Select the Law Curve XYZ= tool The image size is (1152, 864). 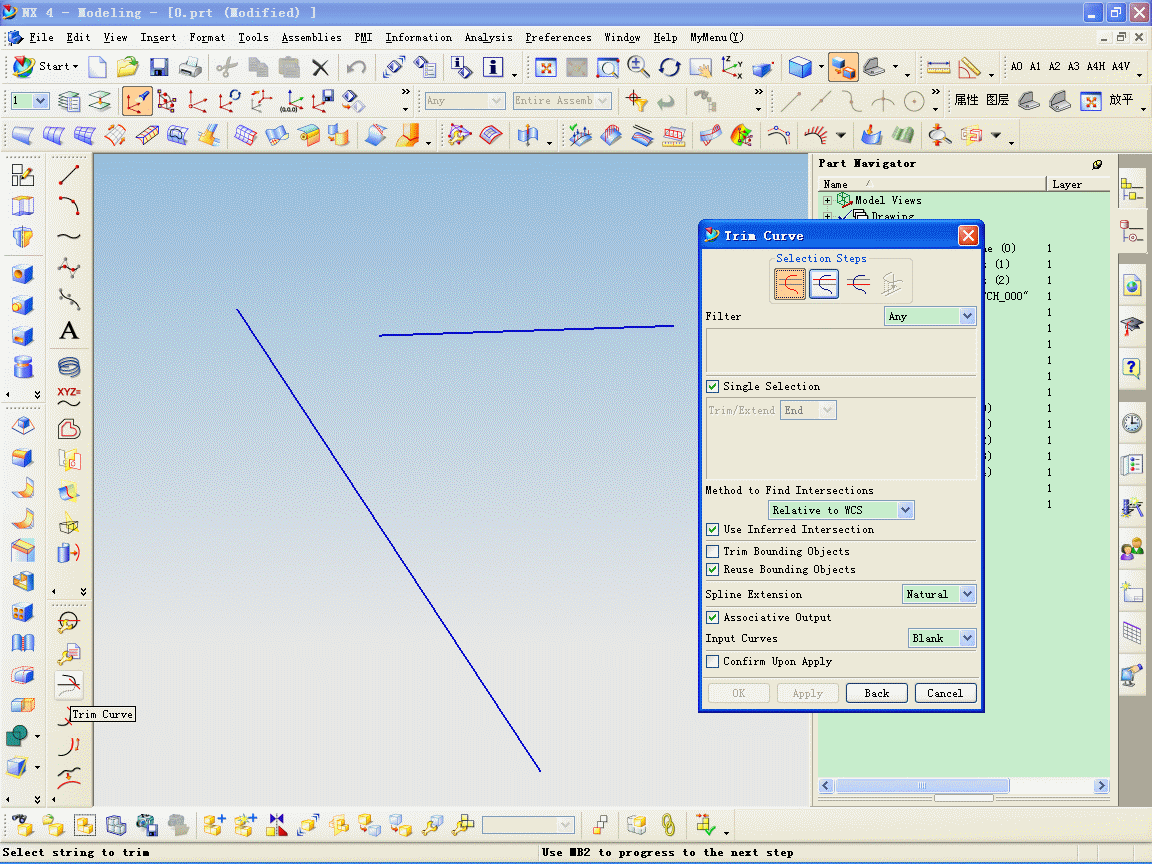pyautogui.click(x=69, y=397)
